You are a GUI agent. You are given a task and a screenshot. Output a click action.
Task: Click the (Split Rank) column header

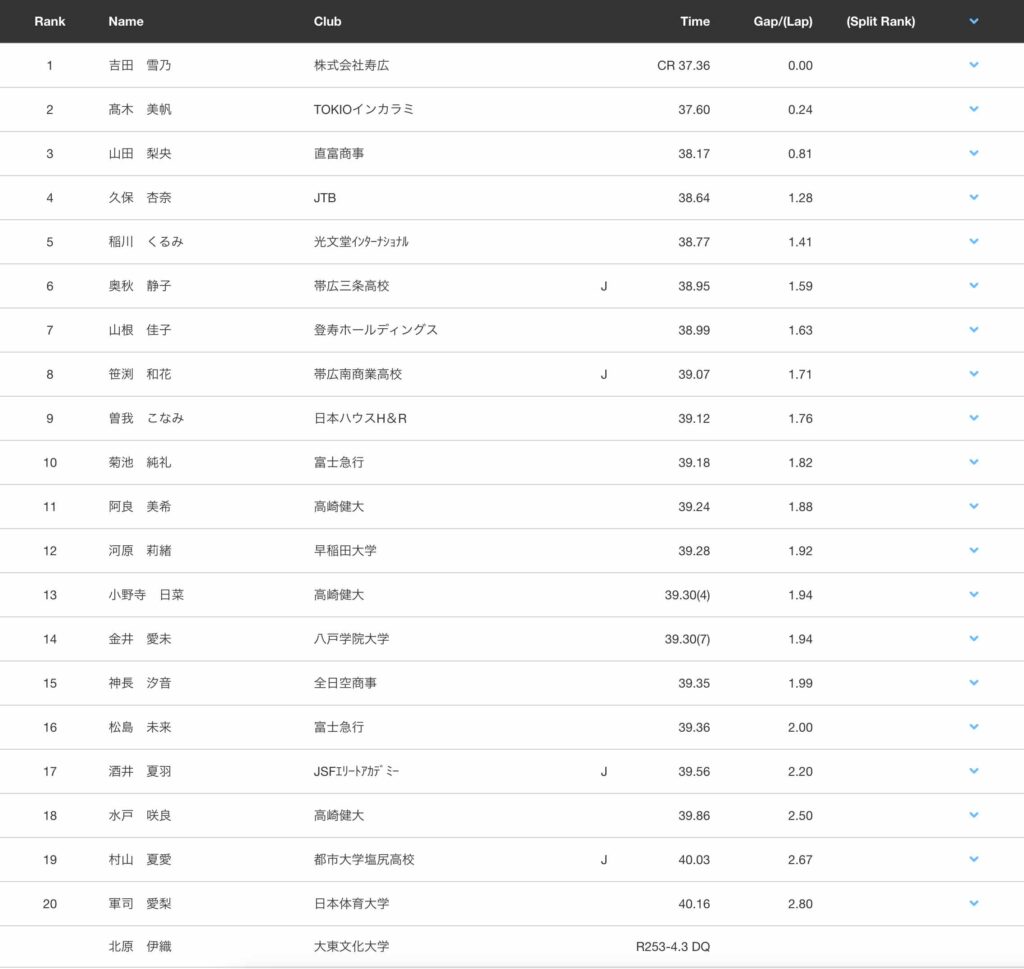(x=880, y=21)
